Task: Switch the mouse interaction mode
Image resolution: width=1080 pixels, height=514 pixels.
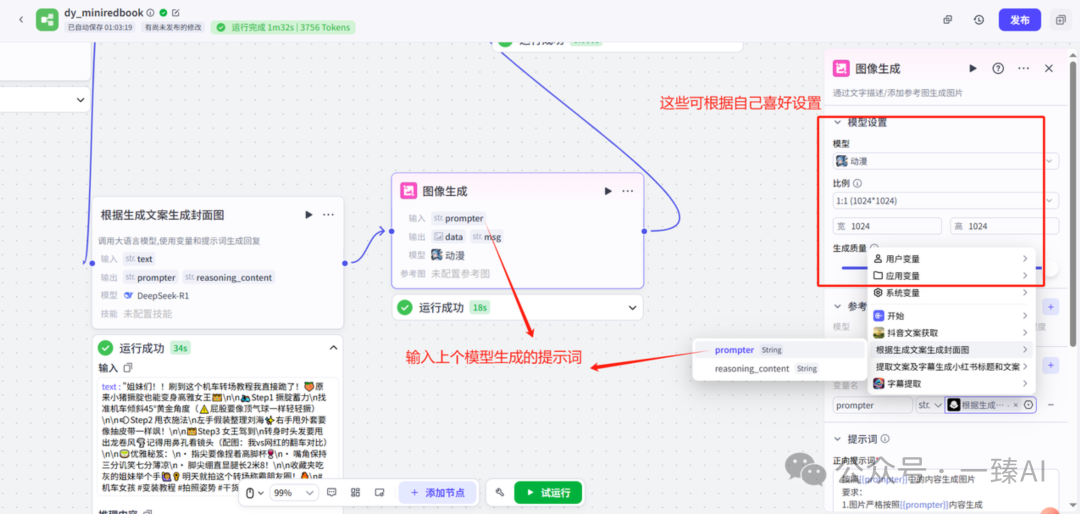Action: point(254,493)
